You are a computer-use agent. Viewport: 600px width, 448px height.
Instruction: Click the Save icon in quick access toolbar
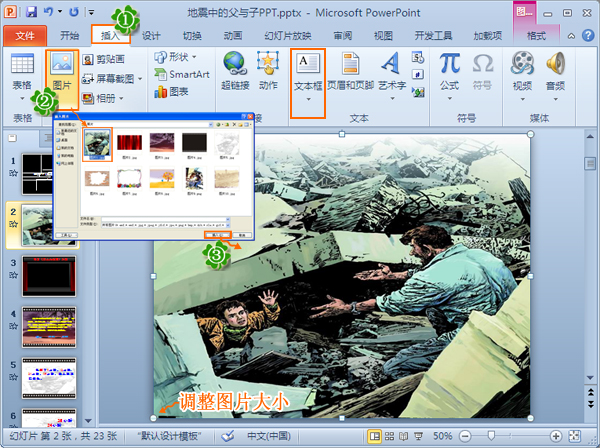[31, 12]
